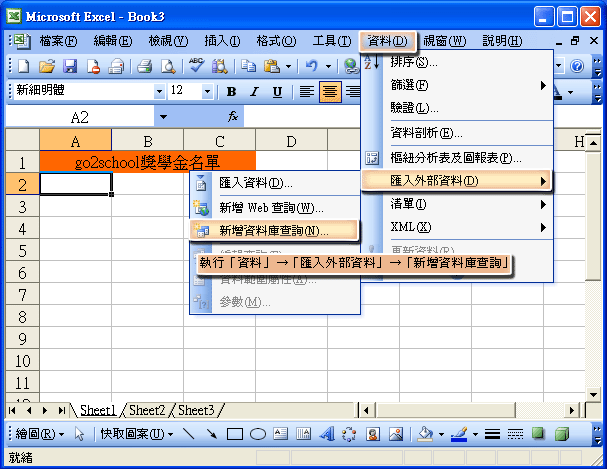Click the Spelling check icon
This screenshot has height=469, width=607.
pos(196,66)
